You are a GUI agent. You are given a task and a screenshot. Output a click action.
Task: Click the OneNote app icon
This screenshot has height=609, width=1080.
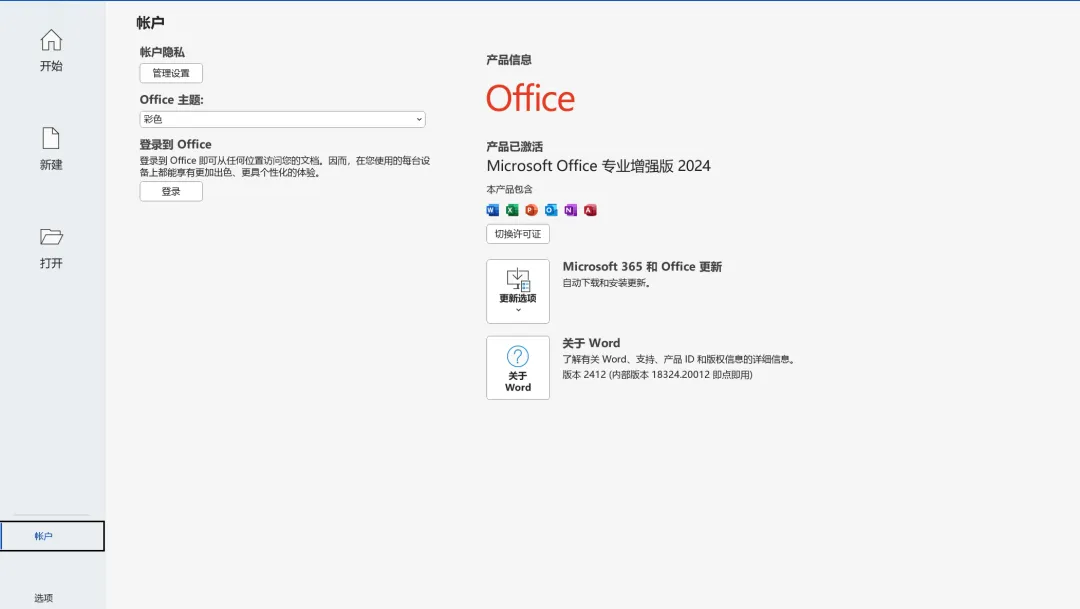(570, 210)
